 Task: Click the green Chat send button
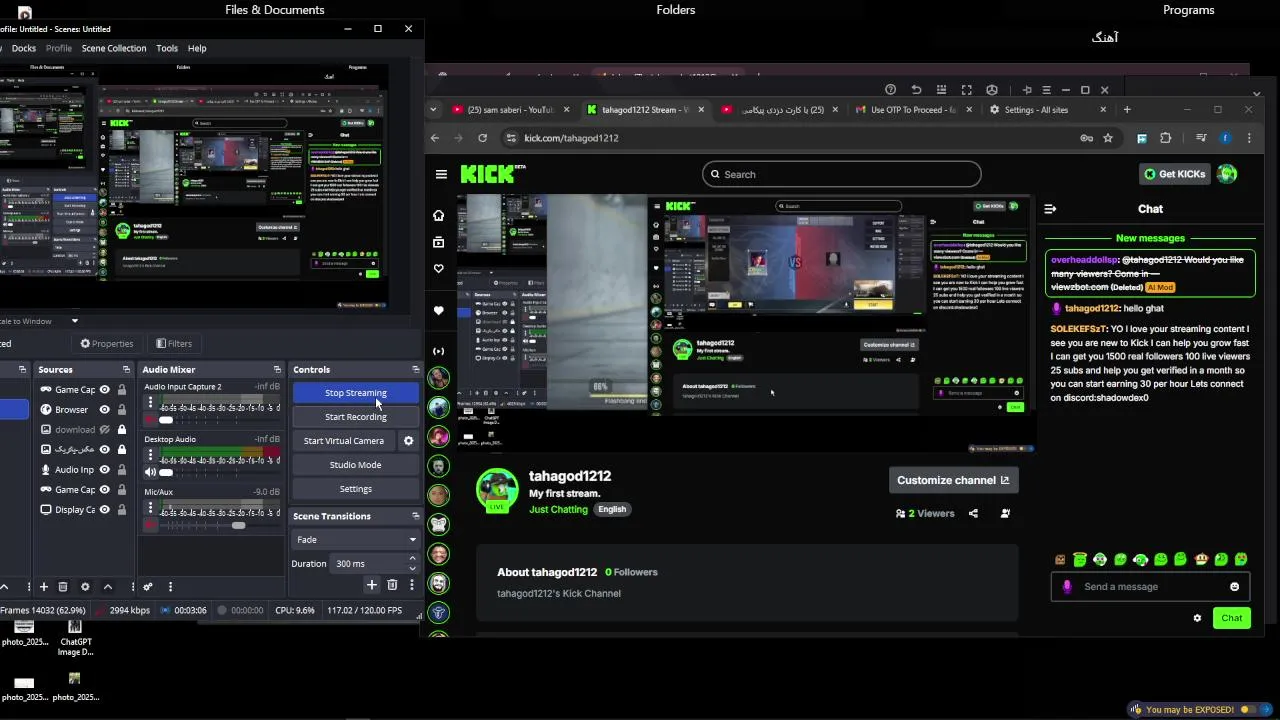(x=1231, y=618)
